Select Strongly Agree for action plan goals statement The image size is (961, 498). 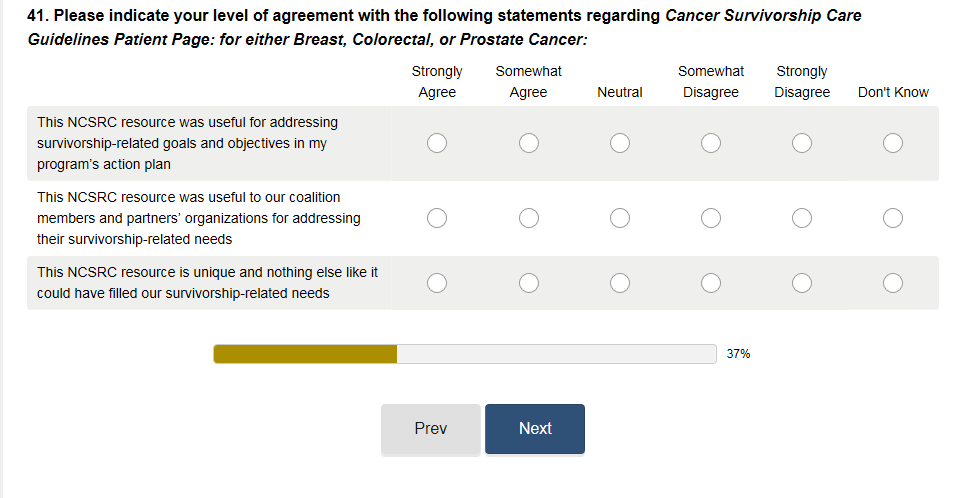tap(437, 144)
